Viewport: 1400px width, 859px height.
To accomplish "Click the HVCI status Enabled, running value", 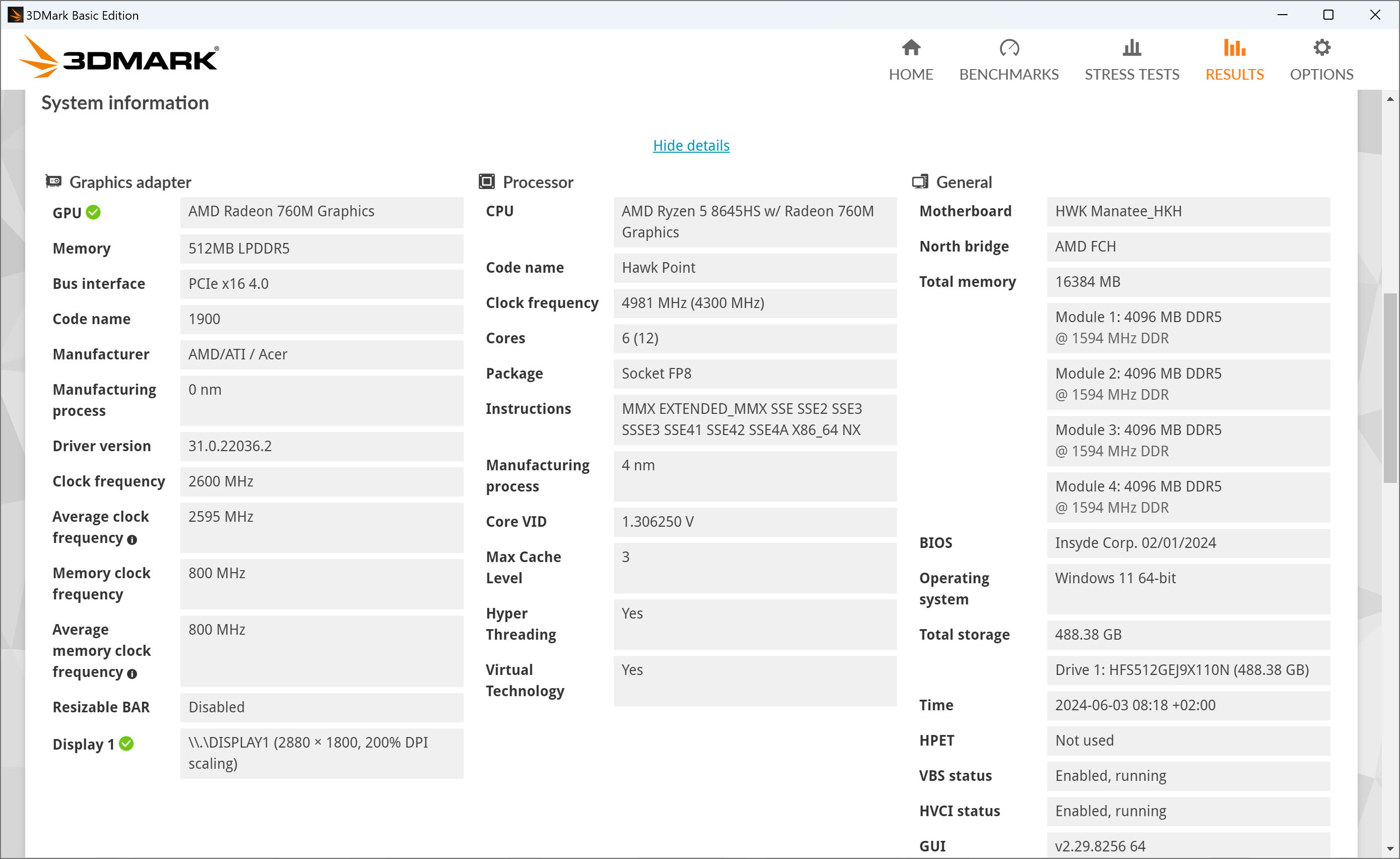I will [x=1189, y=811].
